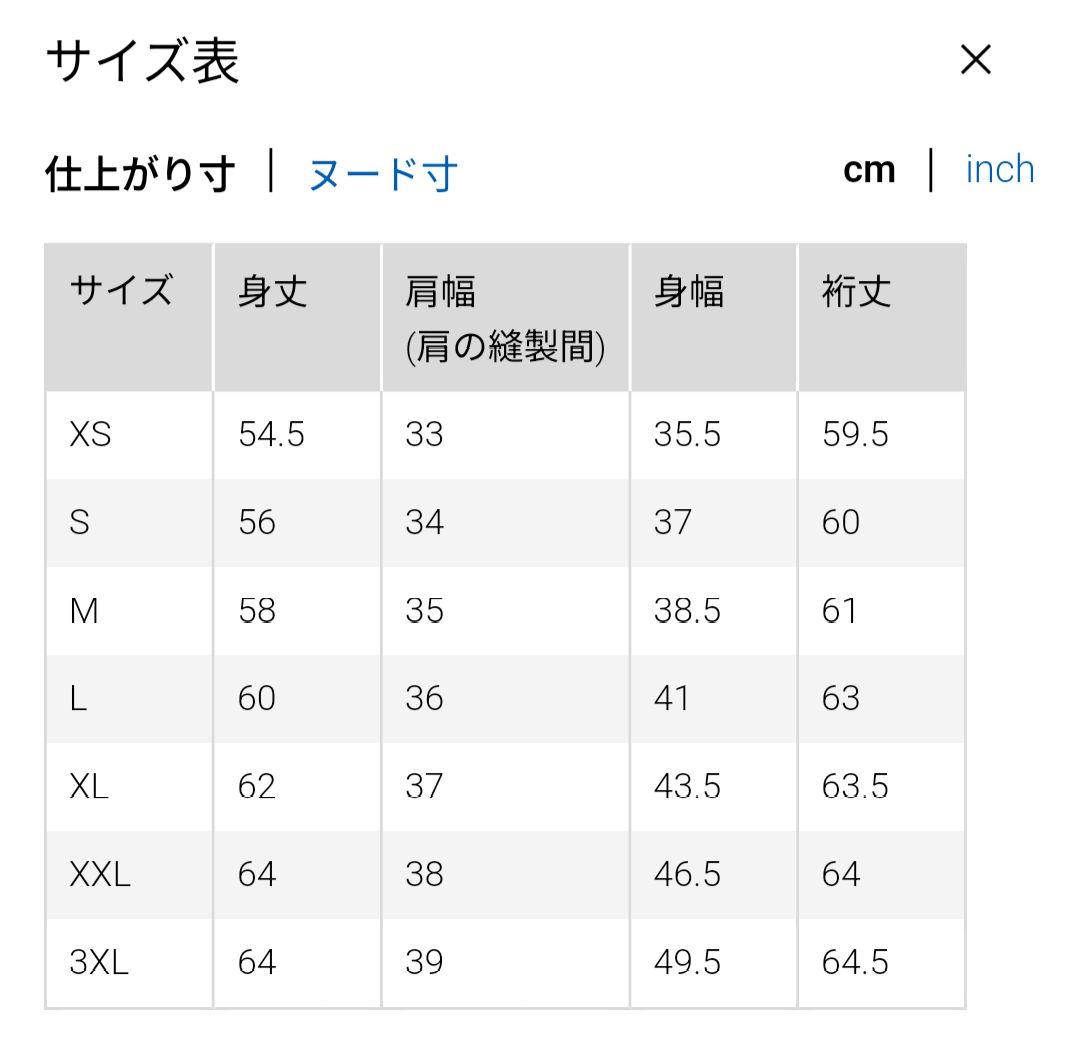Select the XXL size row label
1080x1045 pixels.
[x=100, y=875]
